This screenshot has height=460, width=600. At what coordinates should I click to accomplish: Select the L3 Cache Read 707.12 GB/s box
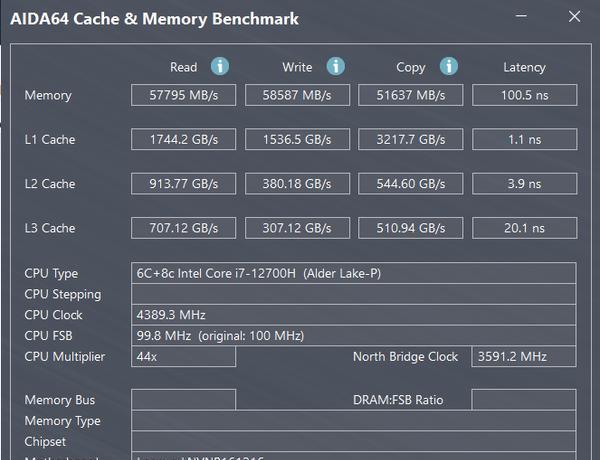click(183, 228)
